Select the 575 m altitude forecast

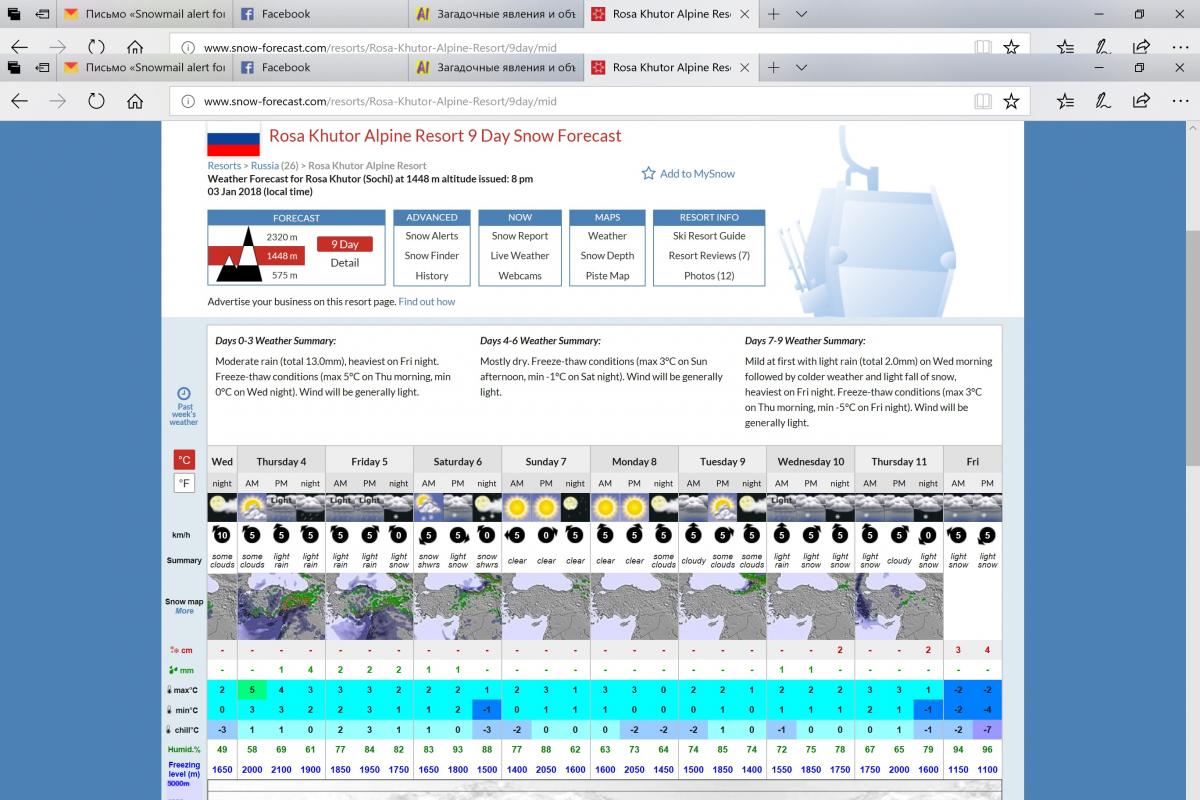(x=285, y=275)
